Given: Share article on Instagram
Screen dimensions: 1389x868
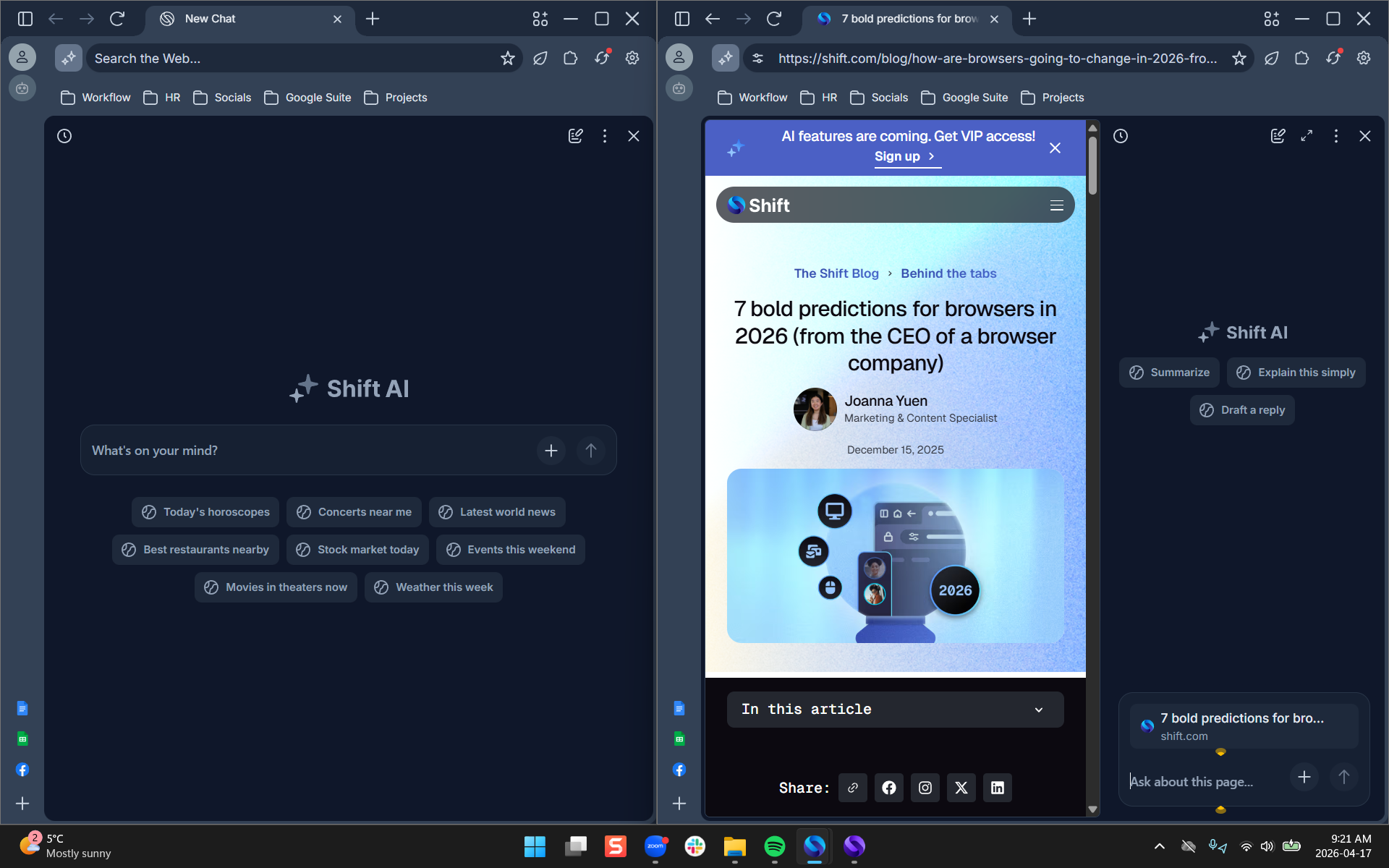Looking at the screenshot, I should [925, 788].
